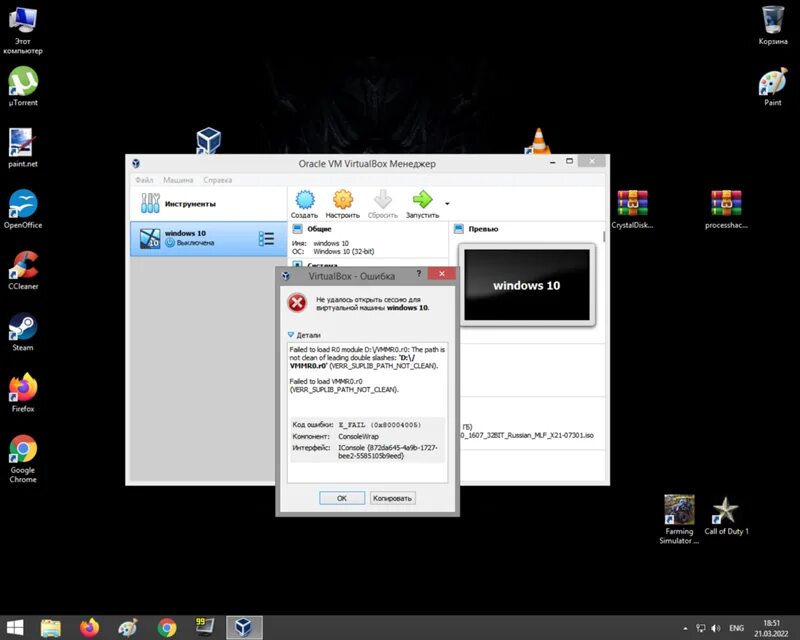
Task: Click the volume speaker tray icon
Action: tap(716, 628)
